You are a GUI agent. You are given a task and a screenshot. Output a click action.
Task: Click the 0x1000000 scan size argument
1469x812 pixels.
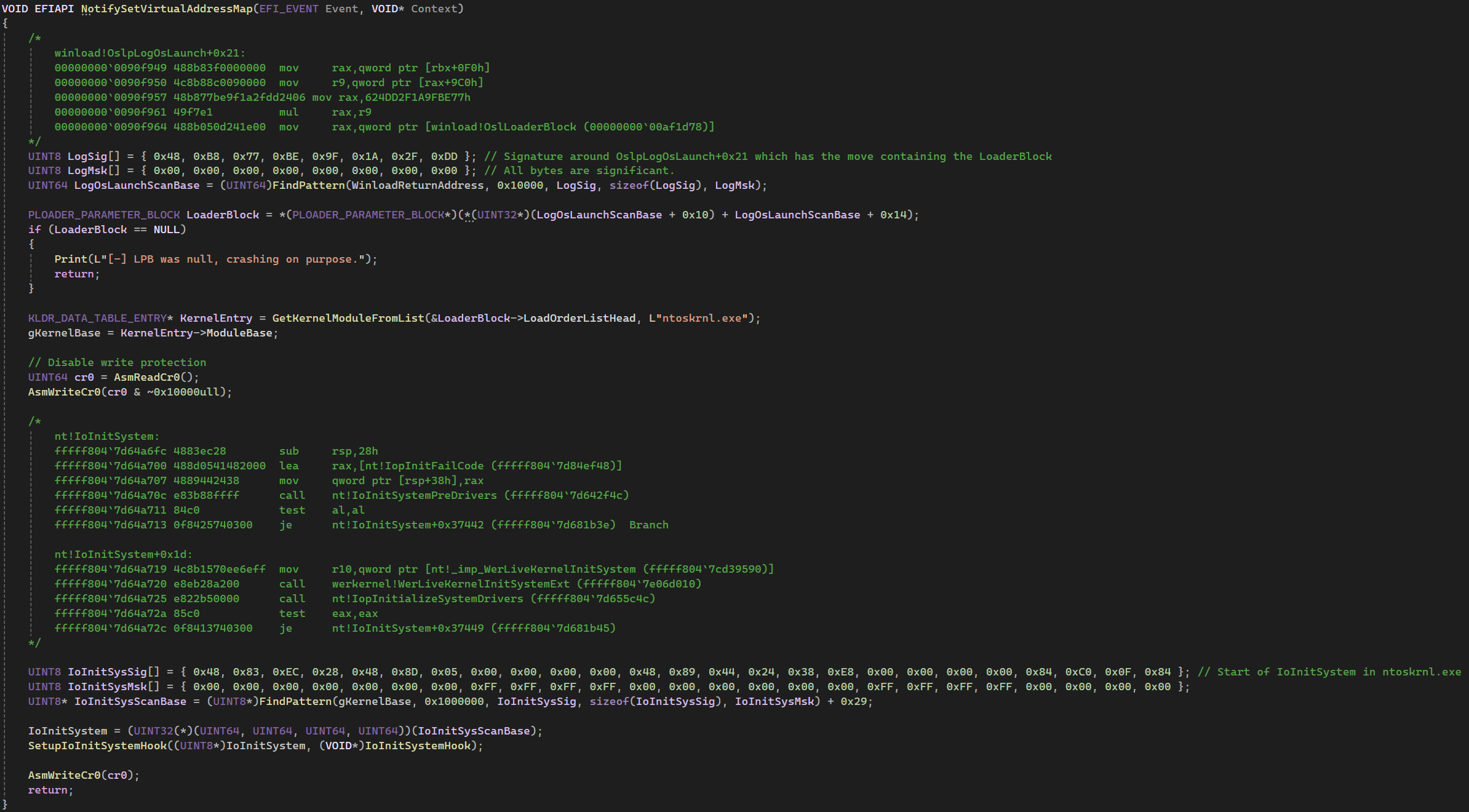click(454, 701)
